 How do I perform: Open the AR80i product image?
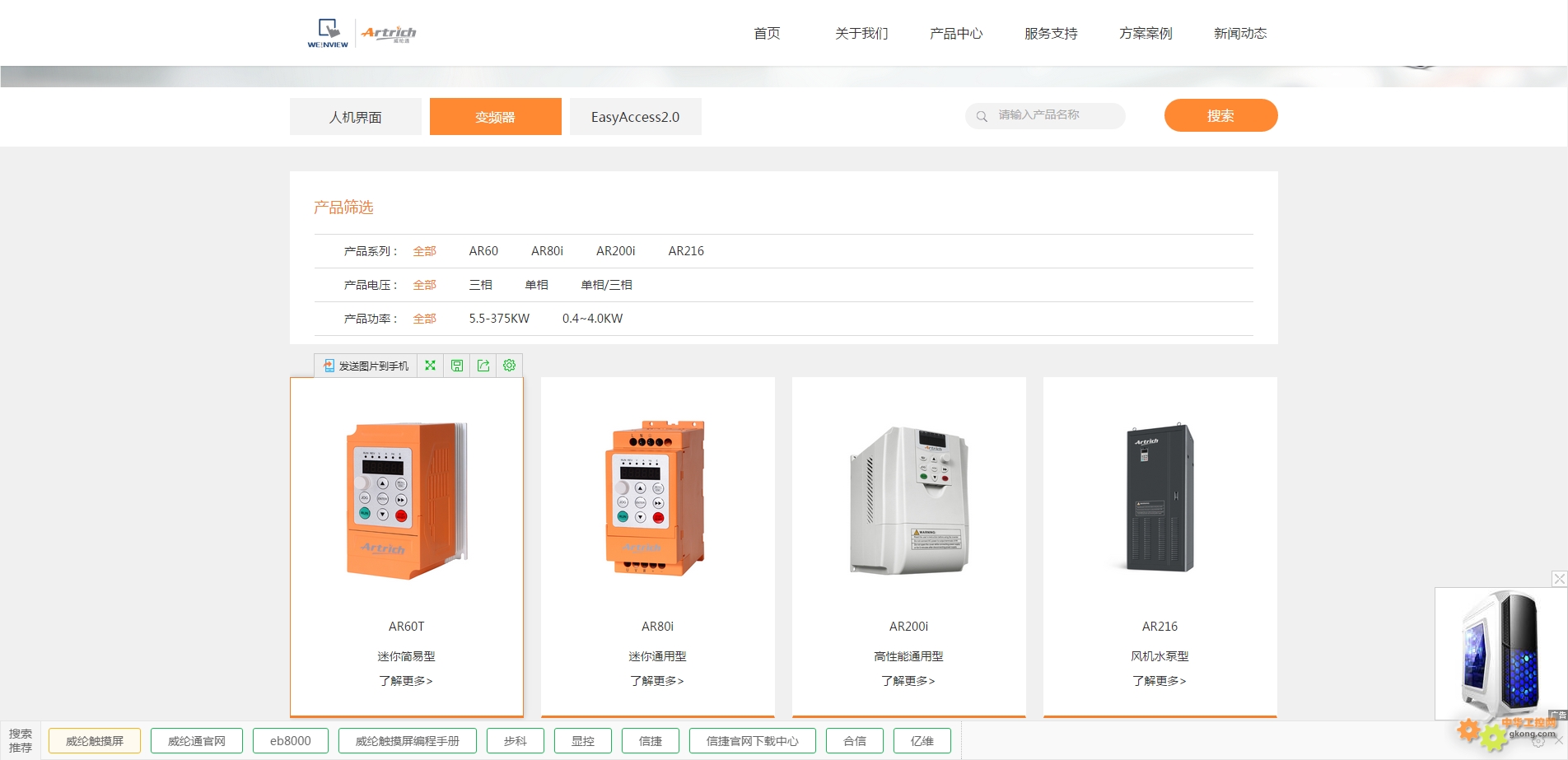pyautogui.click(x=657, y=498)
